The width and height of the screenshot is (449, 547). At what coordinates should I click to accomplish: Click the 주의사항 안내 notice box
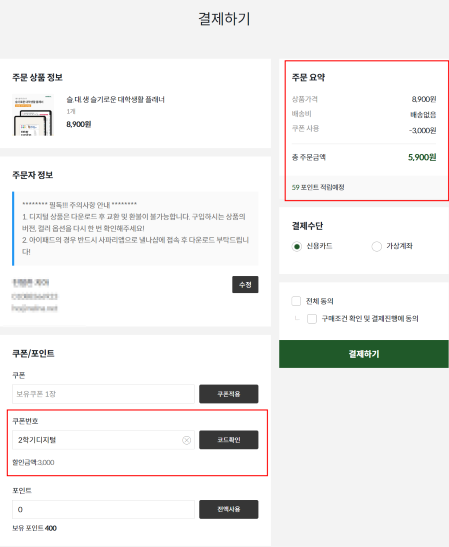[x=135, y=228]
